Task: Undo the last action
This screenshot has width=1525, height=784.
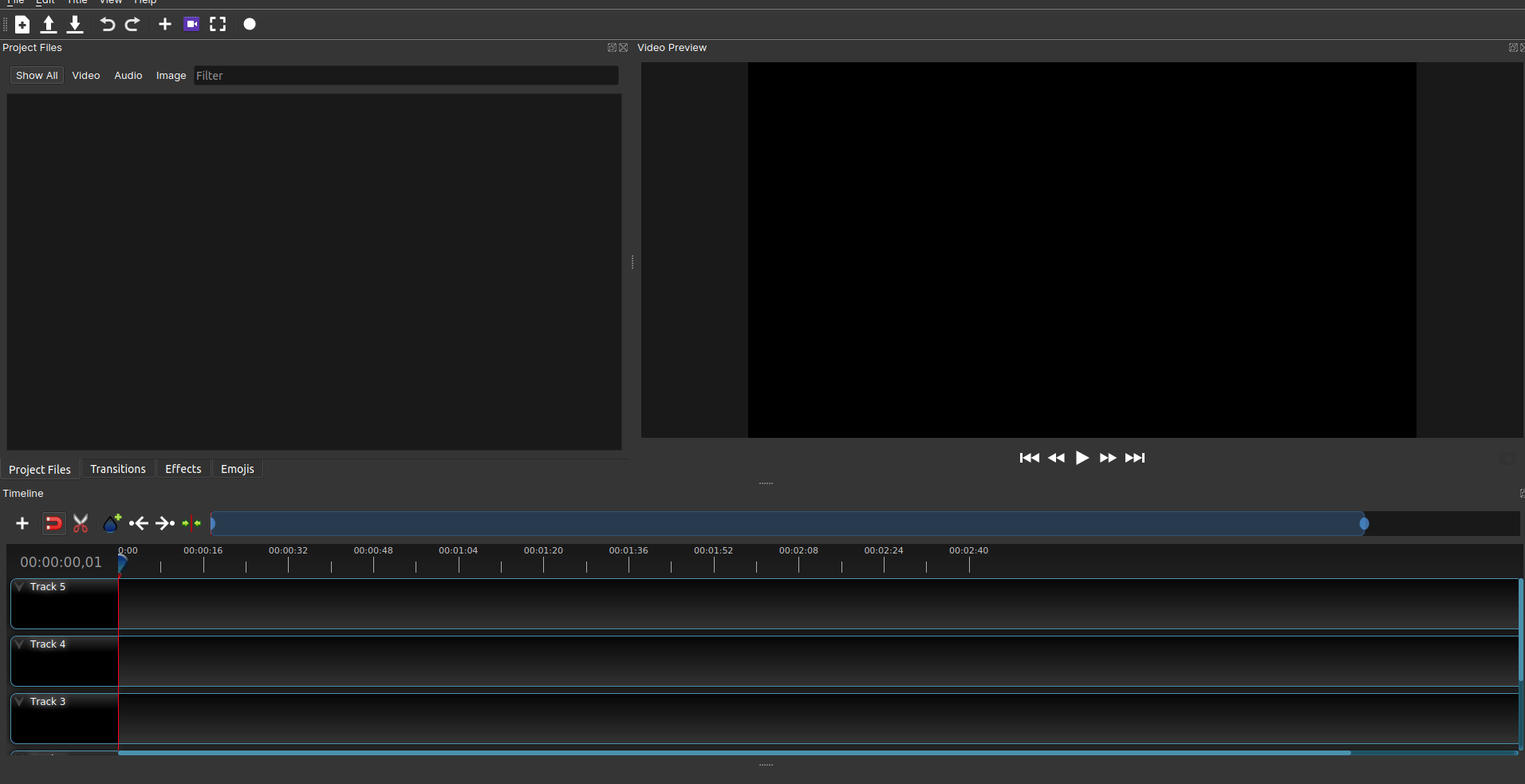Action: pyautogui.click(x=108, y=24)
